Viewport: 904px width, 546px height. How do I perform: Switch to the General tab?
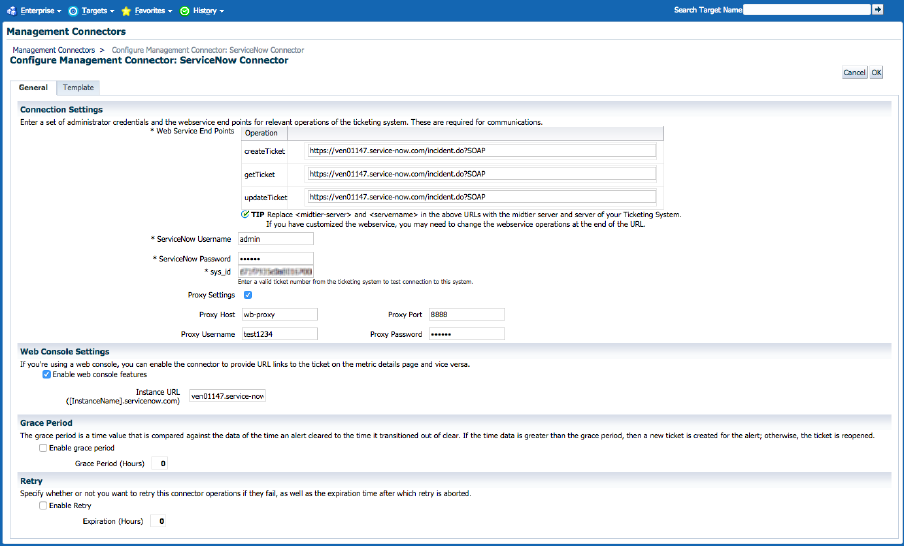(x=33, y=88)
